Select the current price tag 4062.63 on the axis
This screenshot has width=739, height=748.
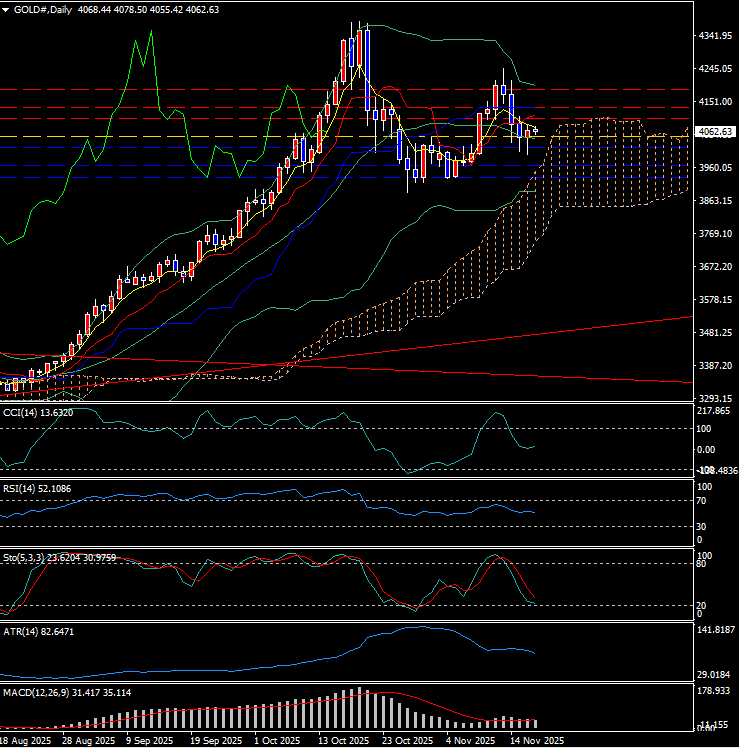pos(714,132)
